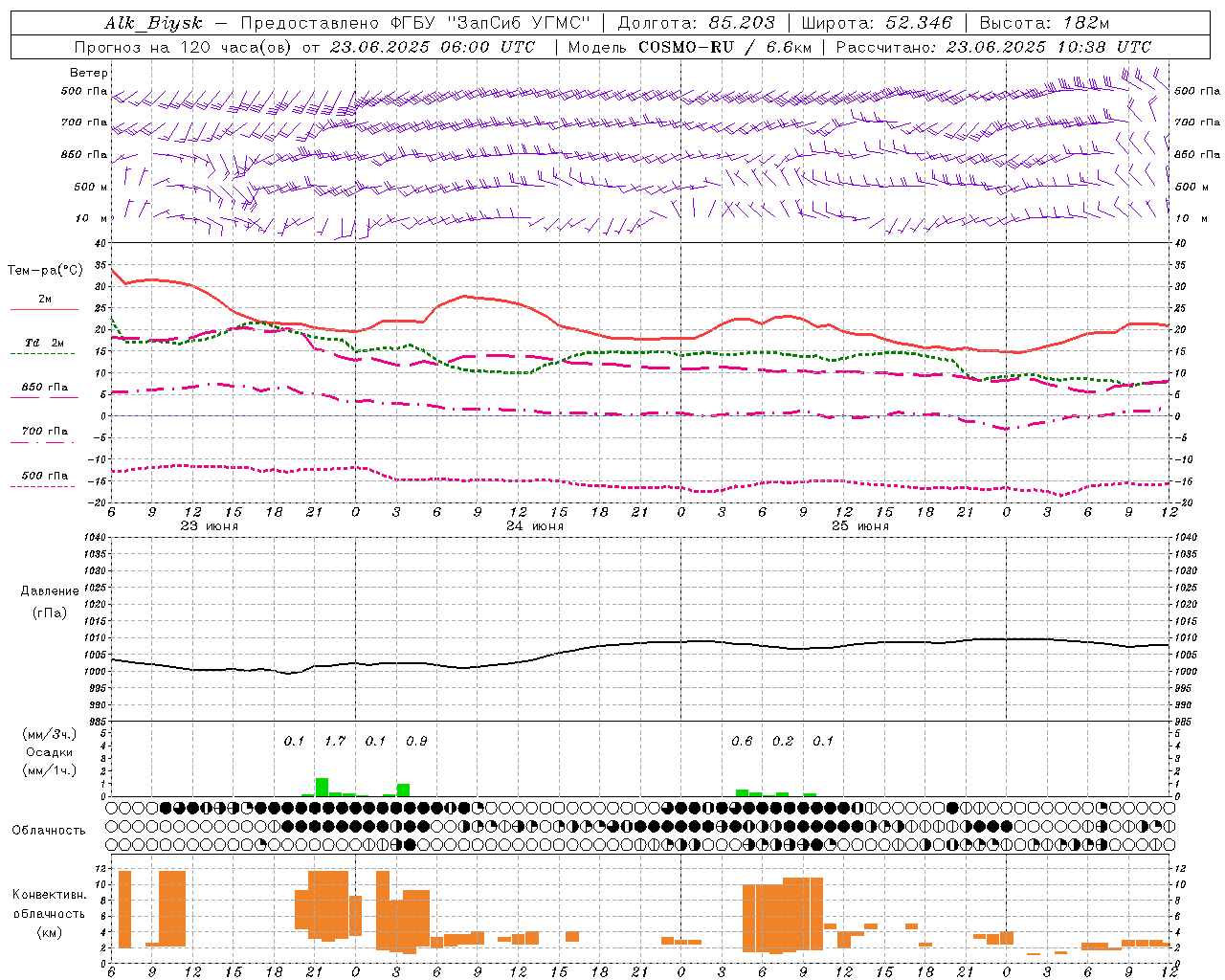
Task: Click the 850 гПа temperature legend entry
Action: 44,388
